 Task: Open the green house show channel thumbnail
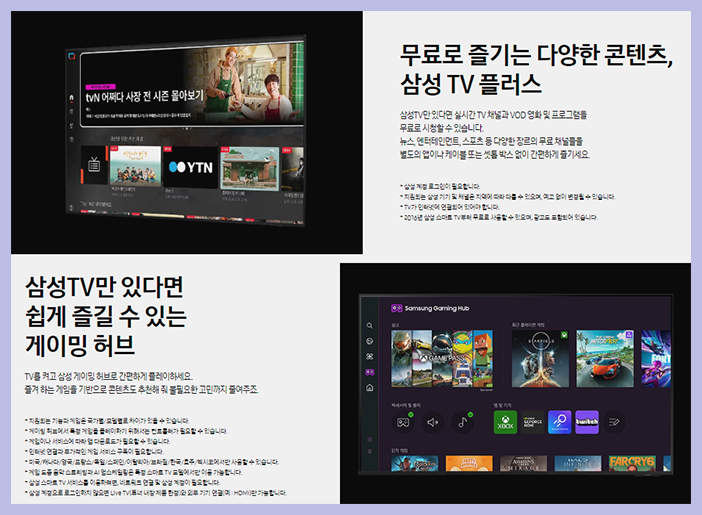(250, 168)
